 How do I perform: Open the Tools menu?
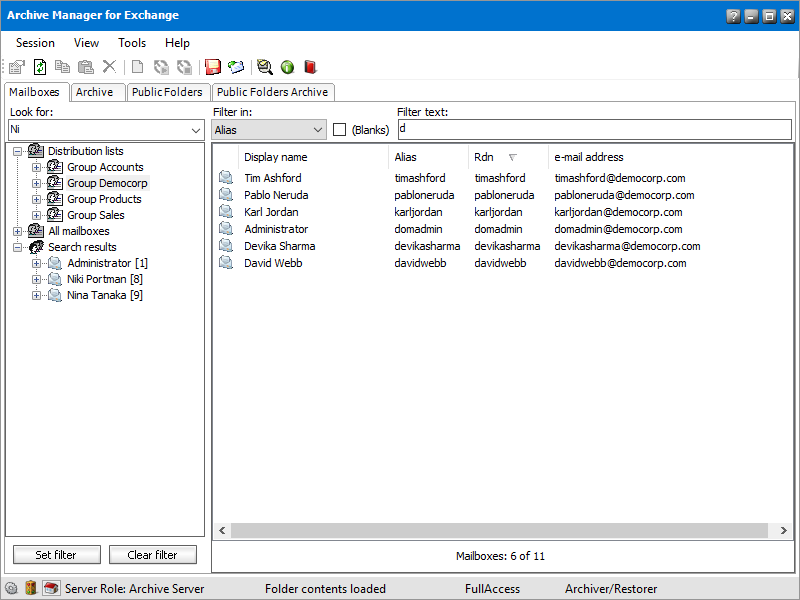pos(132,43)
